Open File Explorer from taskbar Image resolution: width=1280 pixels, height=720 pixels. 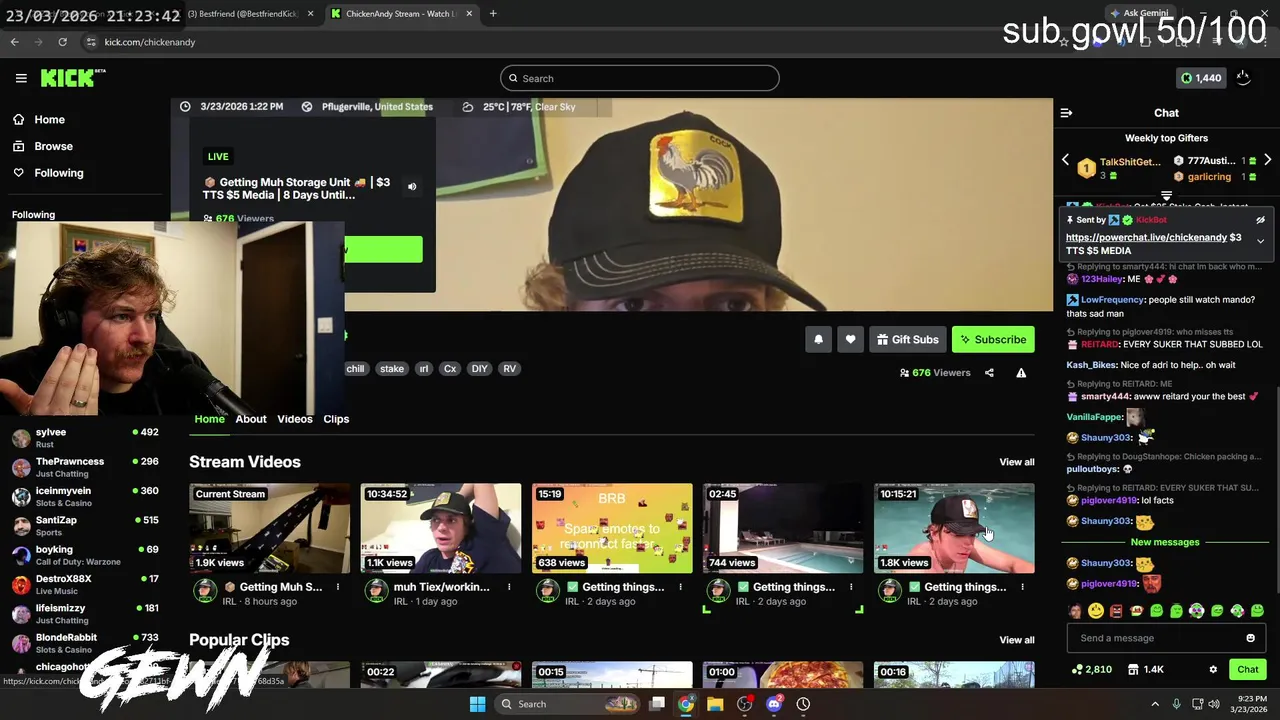pos(715,704)
